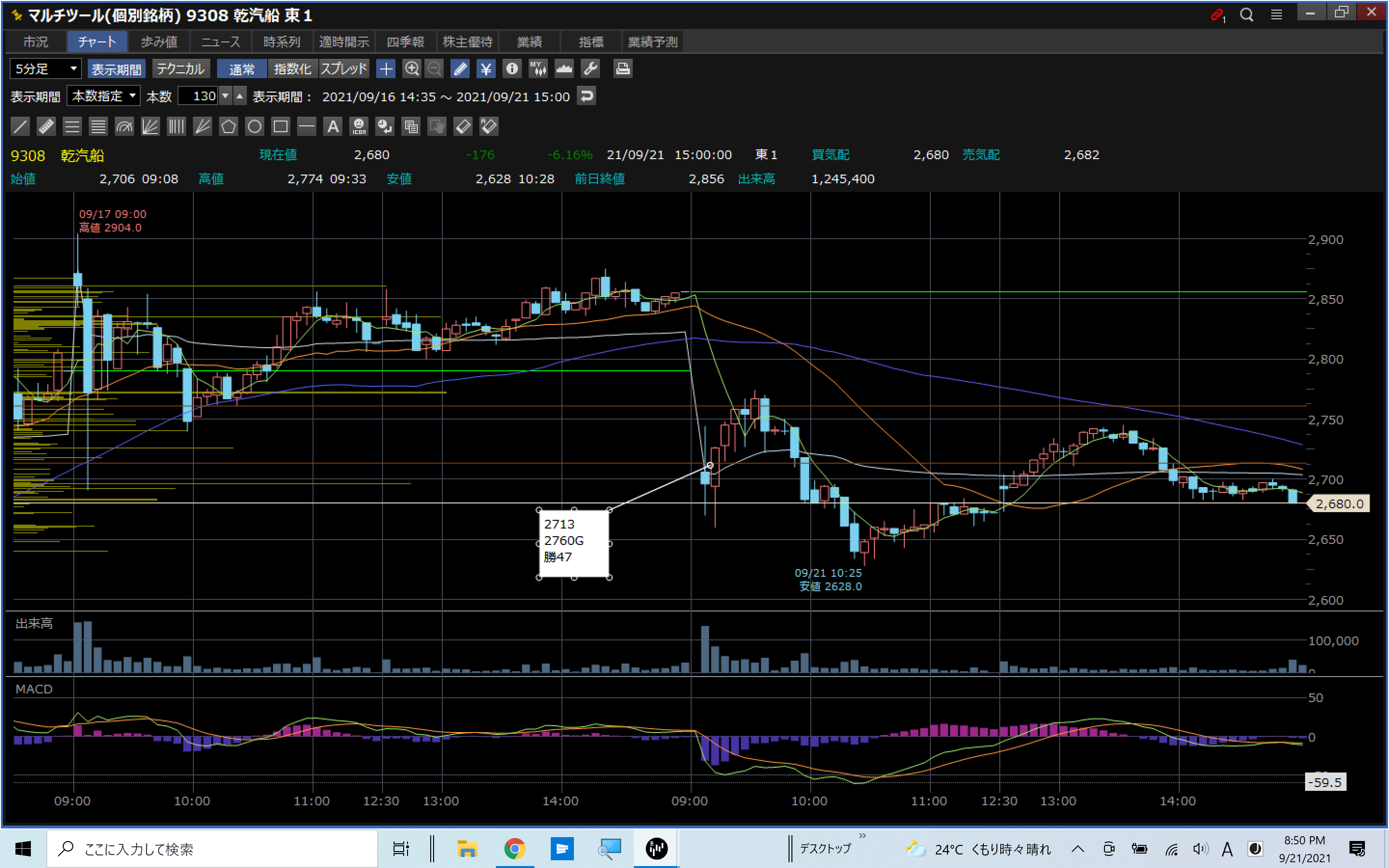
Task: Toggle the crosshair cursor button
Action: [x=386, y=69]
